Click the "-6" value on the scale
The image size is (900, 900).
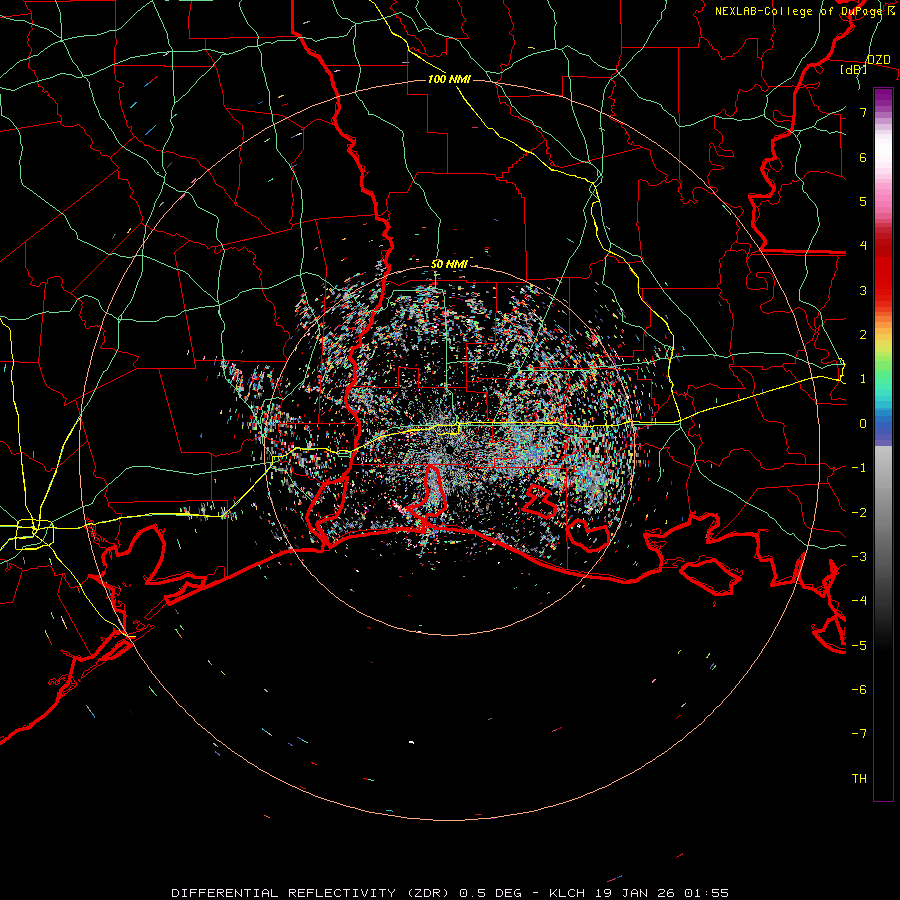pos(859,690)
